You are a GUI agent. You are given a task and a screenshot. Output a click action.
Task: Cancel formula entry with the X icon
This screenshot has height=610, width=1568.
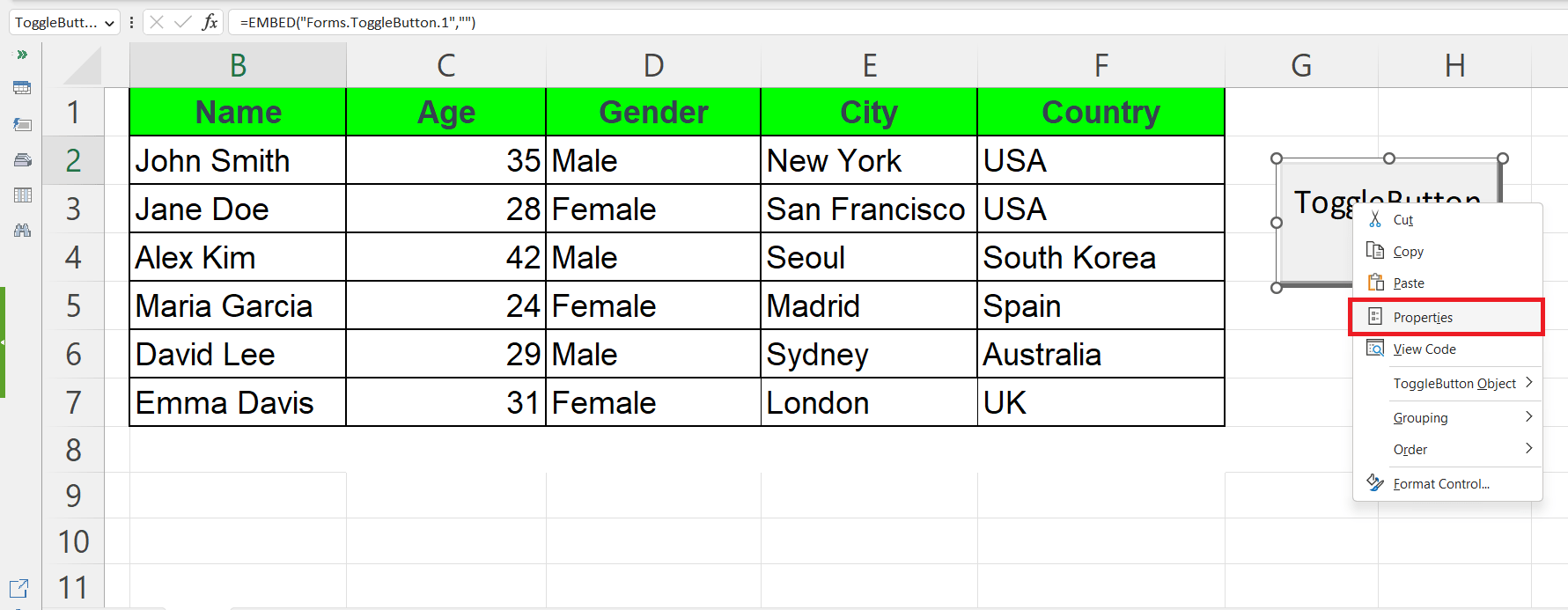pos(155,22)
